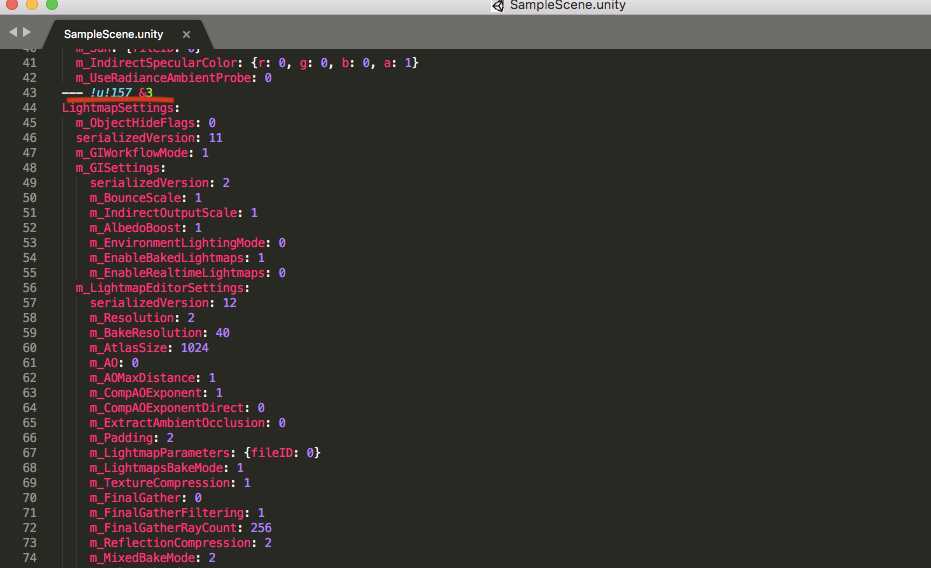Click 'm_CompAOExponent' key on line 63
Image resolution: width=931 pixels, height=568 pixels.
(146, 393)
